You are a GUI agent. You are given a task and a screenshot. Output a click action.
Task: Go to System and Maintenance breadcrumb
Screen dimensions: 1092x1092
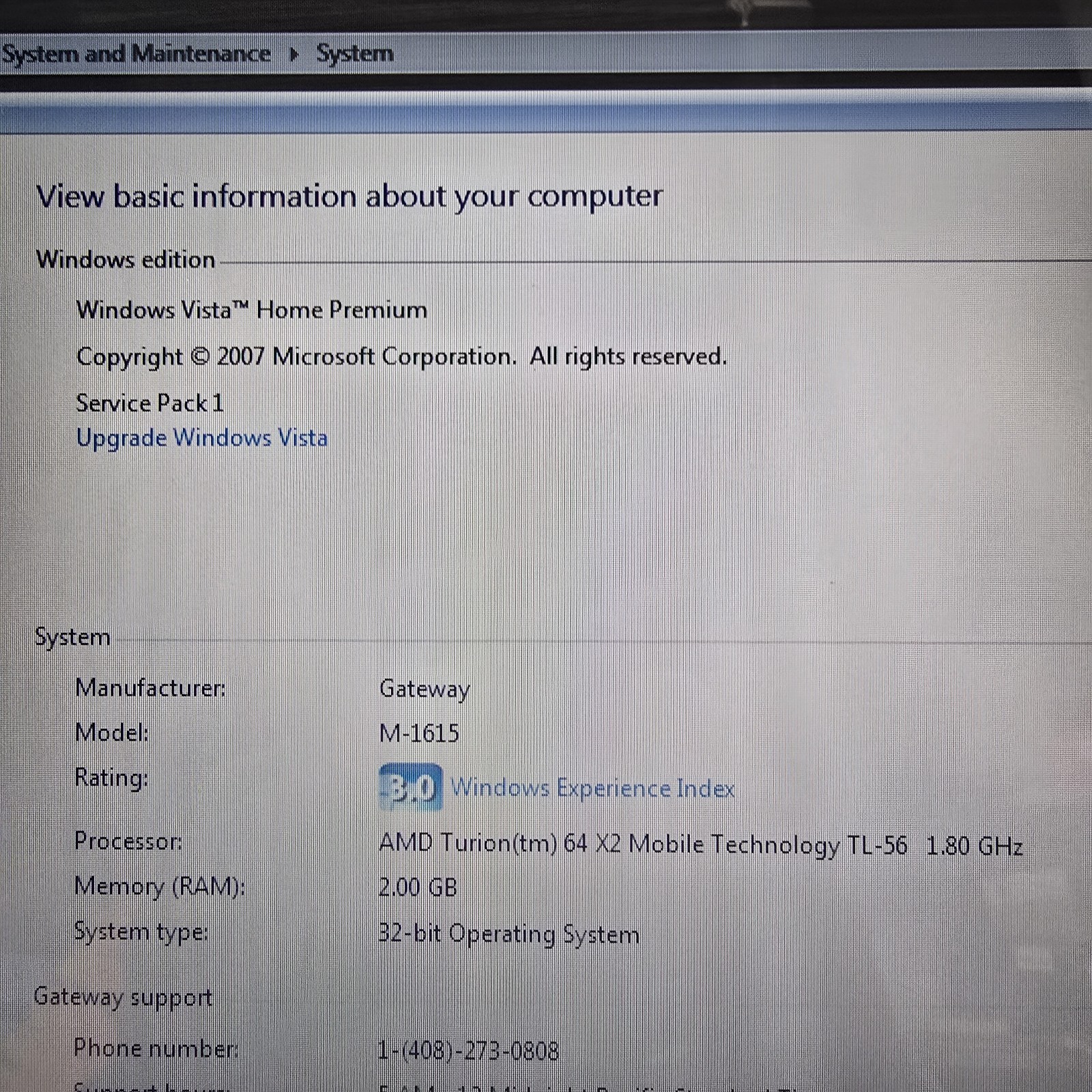pyautogui.click(x=136, y=53)
